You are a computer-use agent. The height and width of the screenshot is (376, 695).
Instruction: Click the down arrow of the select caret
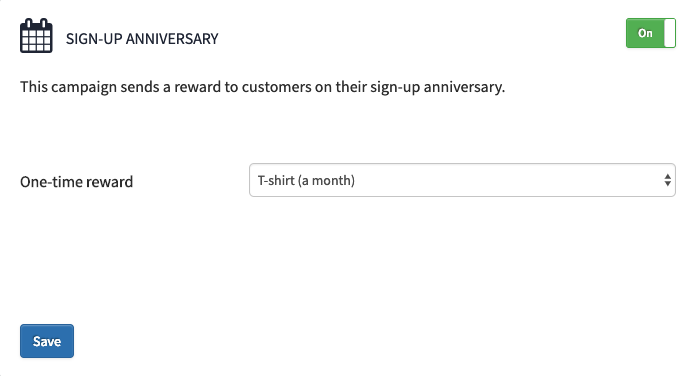tap(668, 184)
